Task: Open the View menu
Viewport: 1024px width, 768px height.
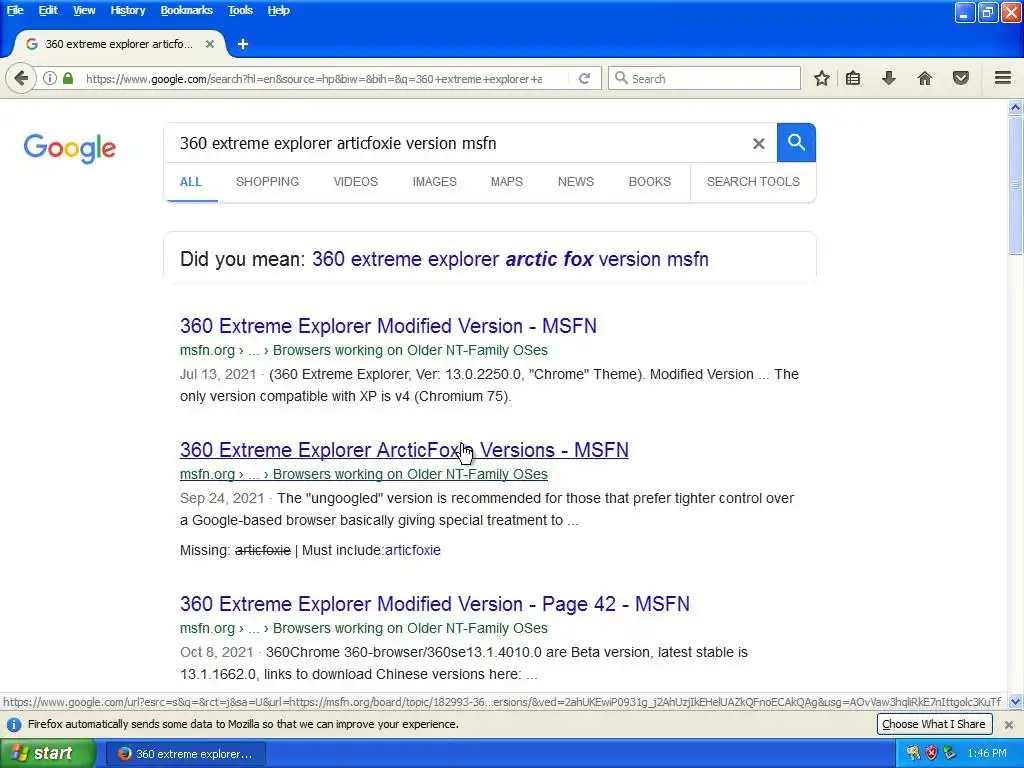Action: pyautogui.click(x=84, y=10)
